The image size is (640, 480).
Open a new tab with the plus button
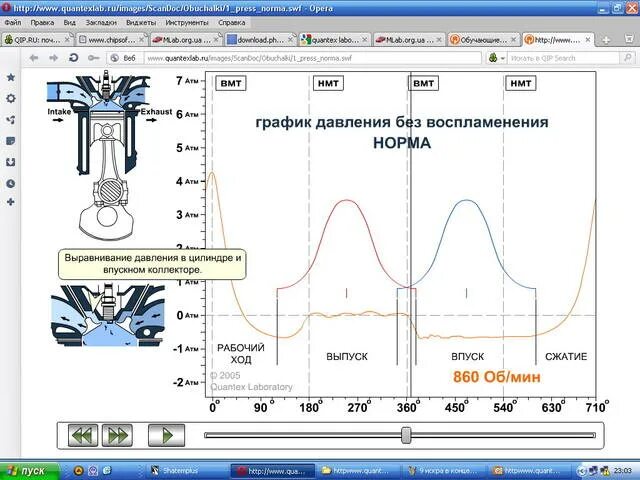click(606, 40)
